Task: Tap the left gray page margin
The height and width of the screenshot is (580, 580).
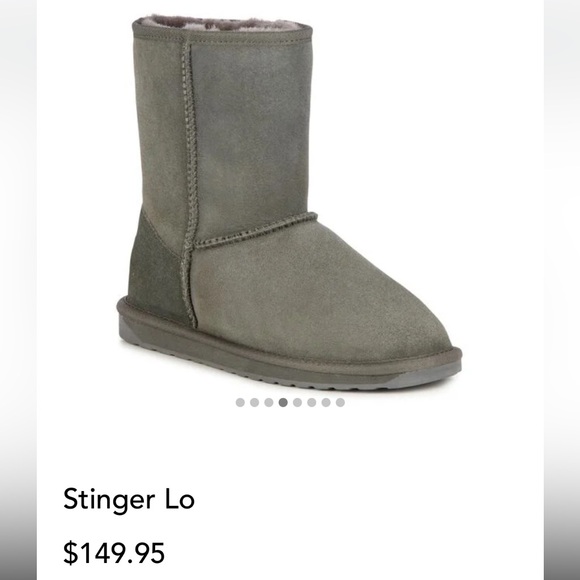Action: coord(18,290)
